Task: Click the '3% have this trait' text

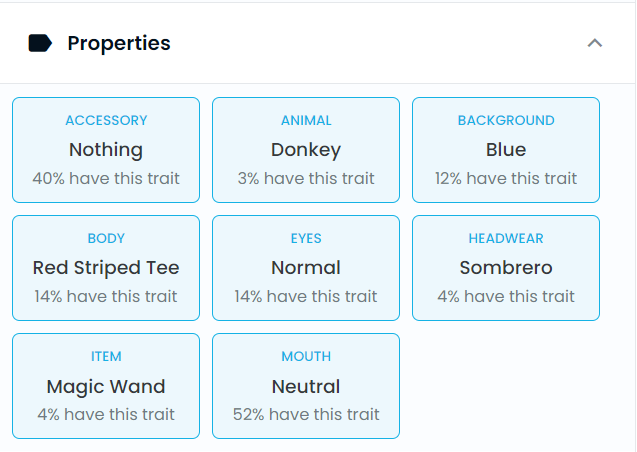Action: (306, 178)
